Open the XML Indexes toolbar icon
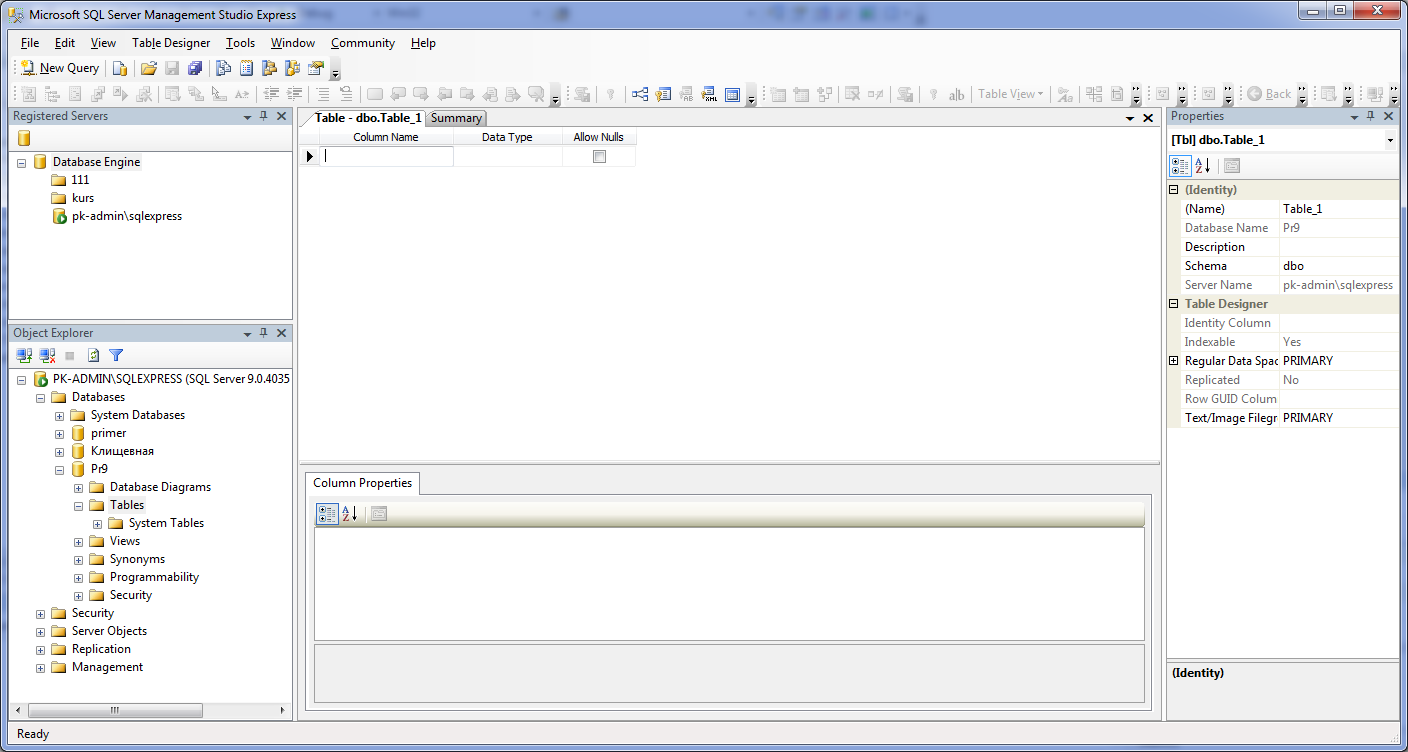The width and height of the screenshot is (1408, 752). (x=710, y=94)
